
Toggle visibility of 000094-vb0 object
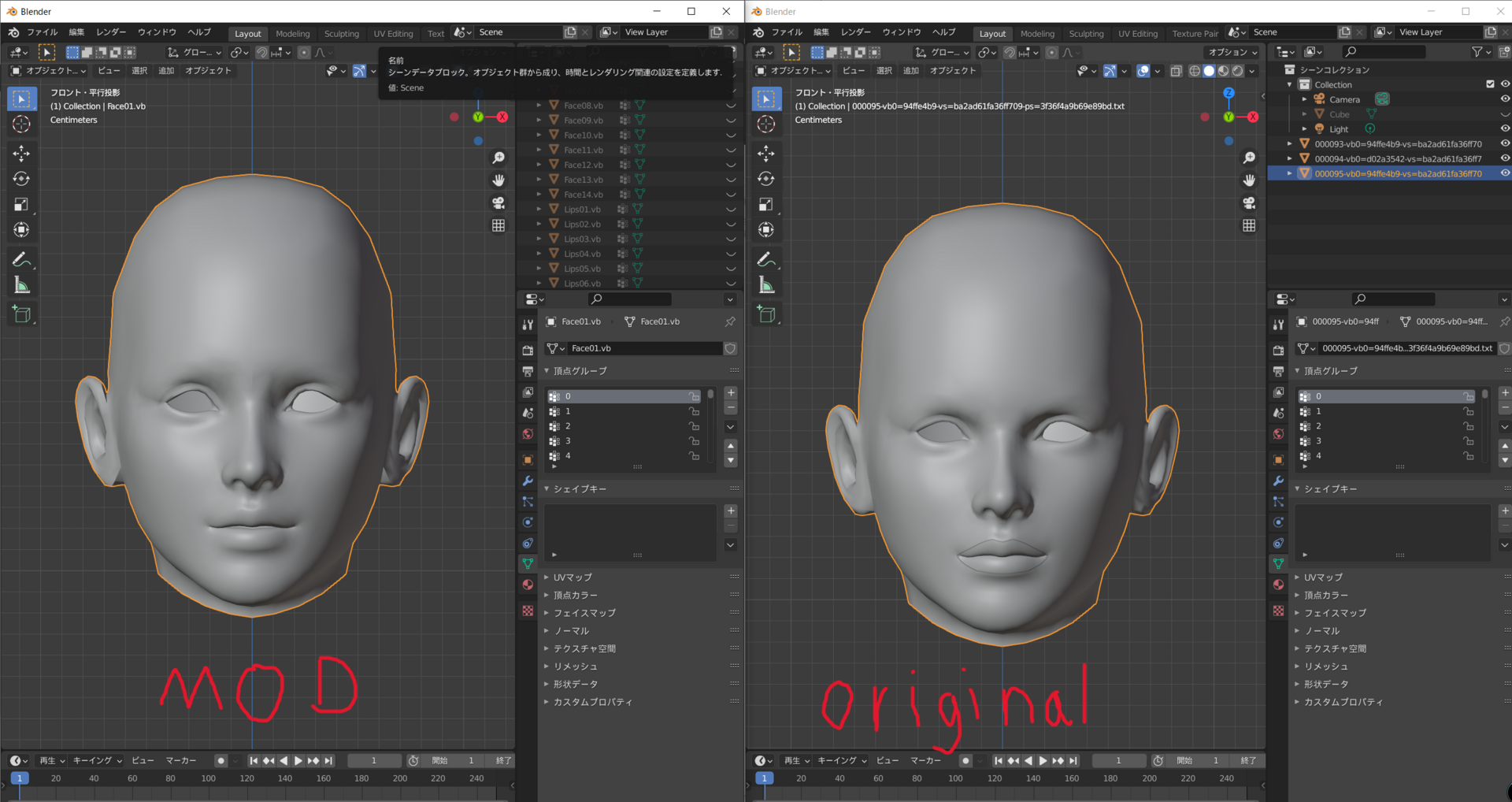tap(1505, 158)
